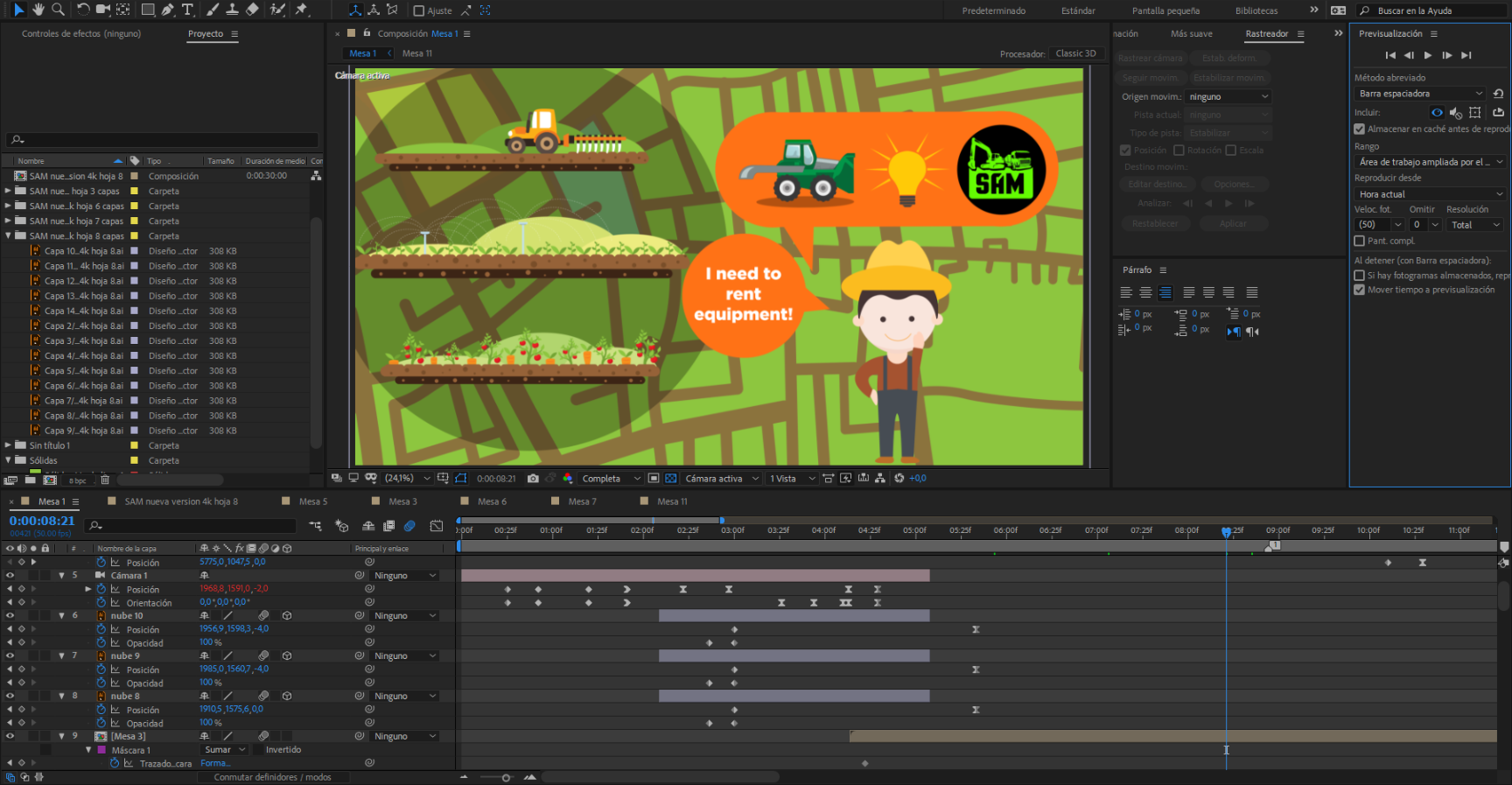Select the Eraser tool
The width and height of the screenshot is (1512, 785).
252,10
